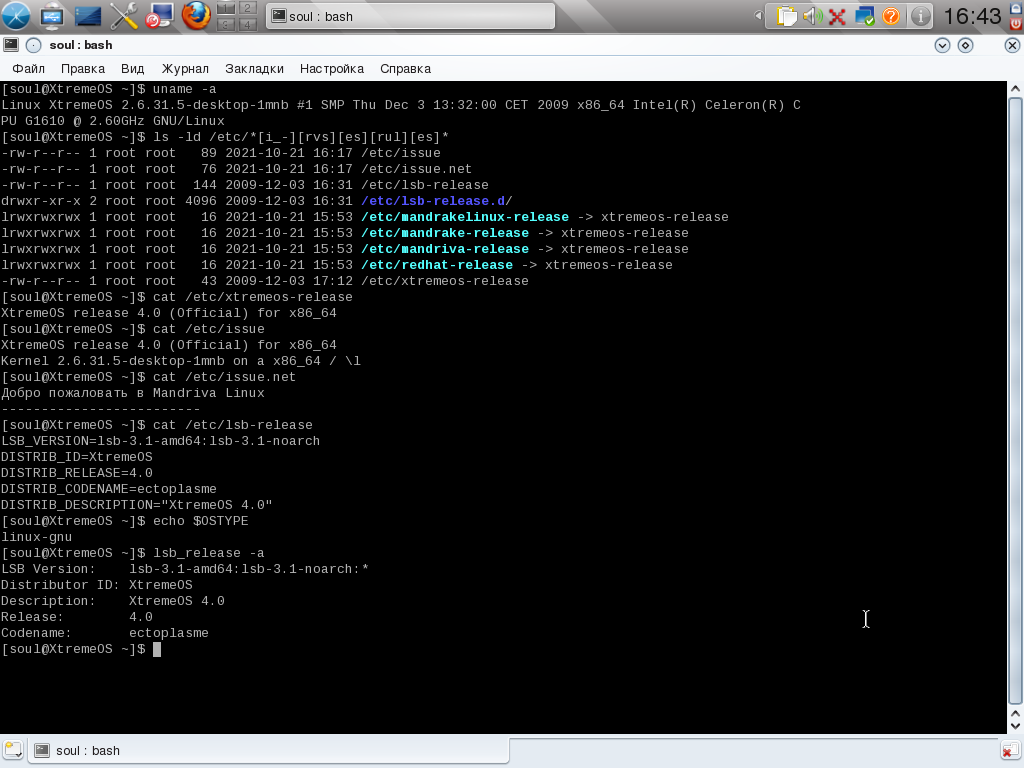Image resolution: width=1024 pixels, height=768 pixels.
Task: Click the 16:43 digital clock
Action: click(x=972, y=16)
